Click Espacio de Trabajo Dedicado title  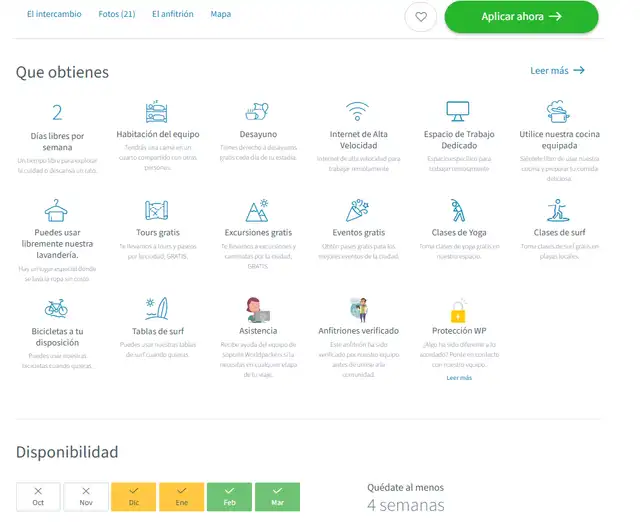click(x=459, y=140)
